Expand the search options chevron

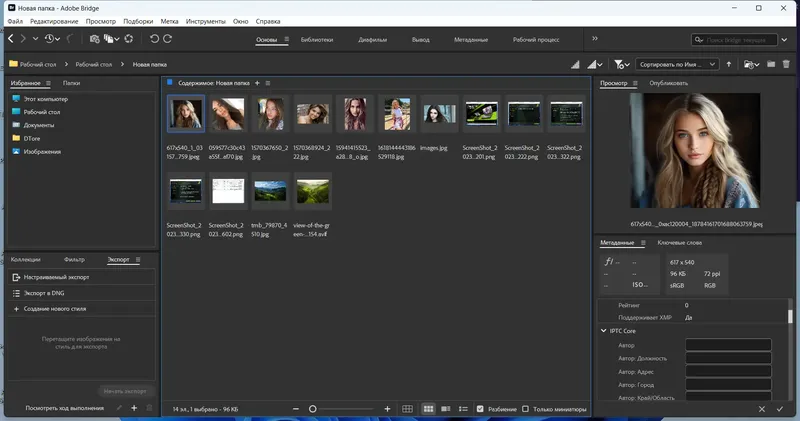pyautogui.click(x=785, y=40)
